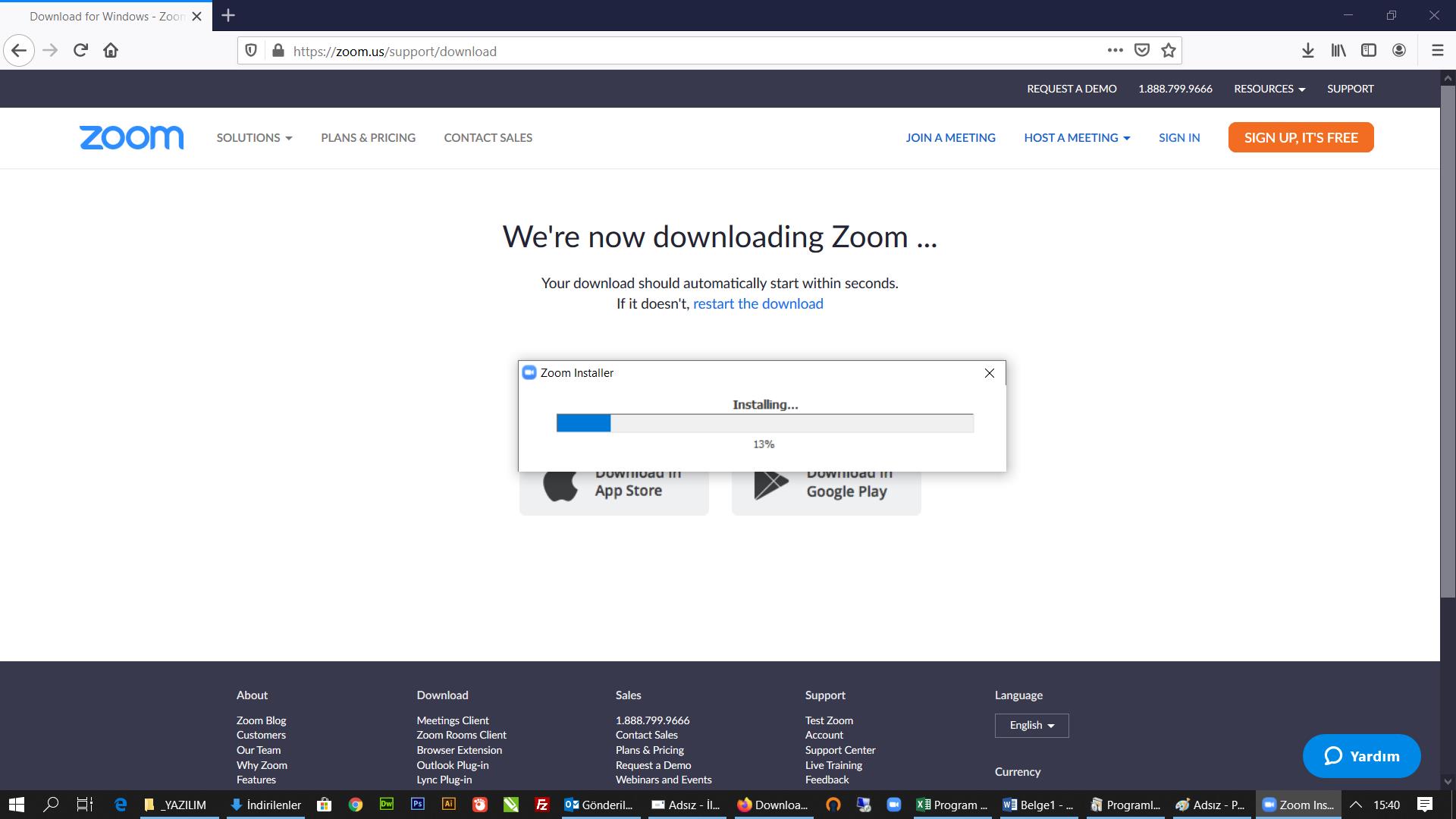The image size is (1456, 819).
Task: Close the Zoom Installer dialog
Action: (989, 373)
